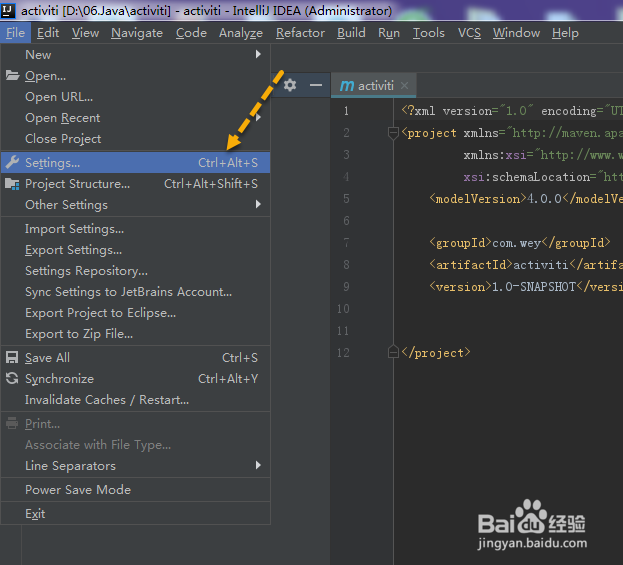Choose Open URL... from File menu
623x565 pixels.
click(x=135, y=97)
